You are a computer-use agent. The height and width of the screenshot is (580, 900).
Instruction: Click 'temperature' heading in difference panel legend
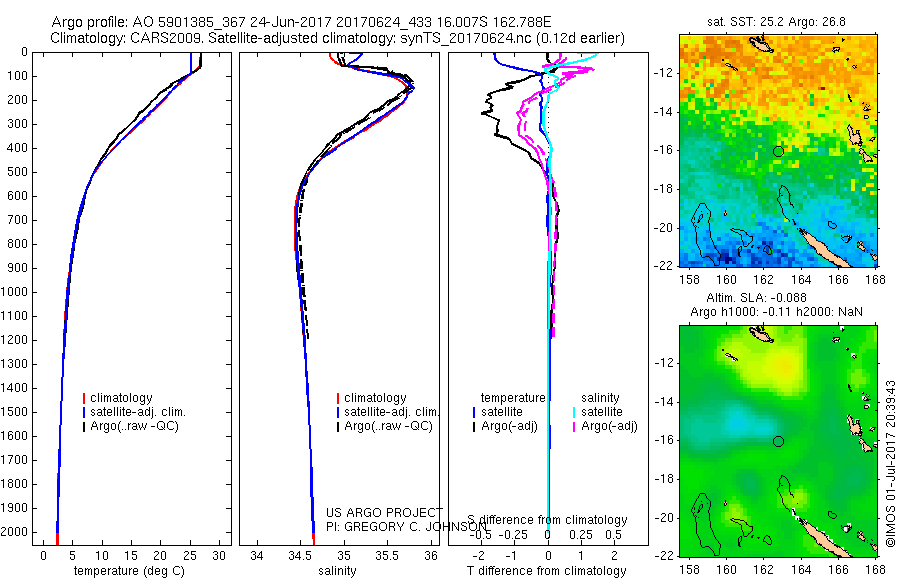[513, 398]
